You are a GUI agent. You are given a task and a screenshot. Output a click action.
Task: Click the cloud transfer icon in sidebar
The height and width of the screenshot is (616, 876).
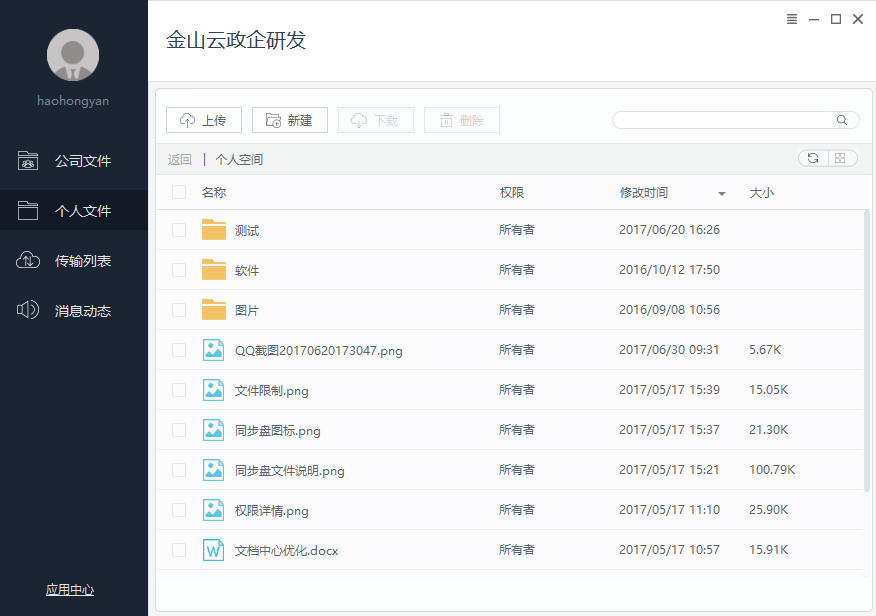[27, 260]
